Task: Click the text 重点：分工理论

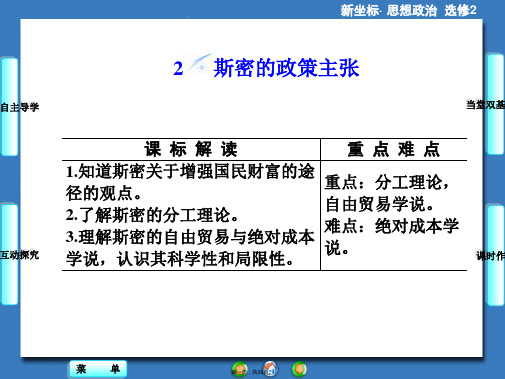Action: tap(387, 183)
